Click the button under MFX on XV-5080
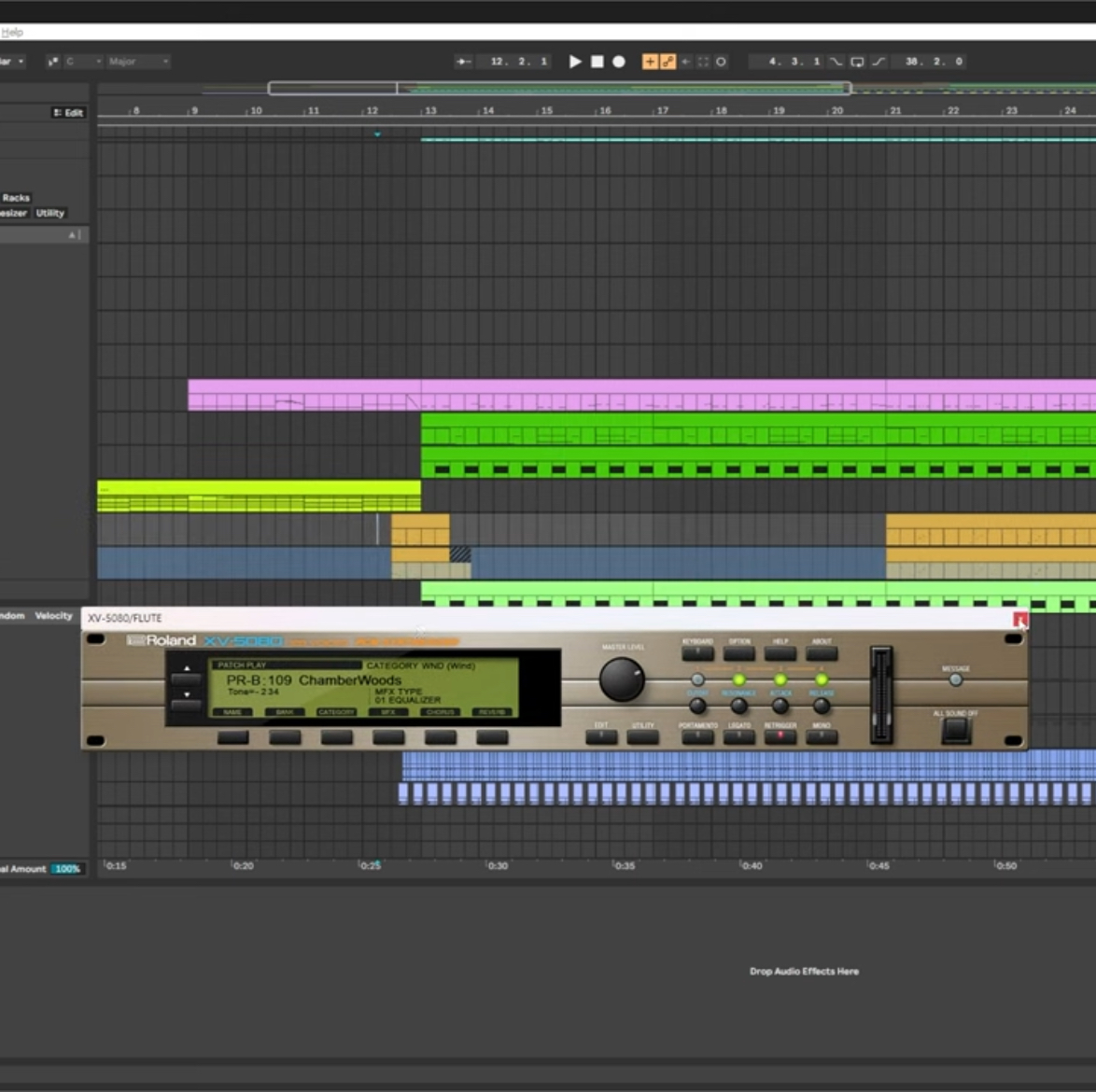The width and height of the screenshot is (1096, 1092). point(388,737)
